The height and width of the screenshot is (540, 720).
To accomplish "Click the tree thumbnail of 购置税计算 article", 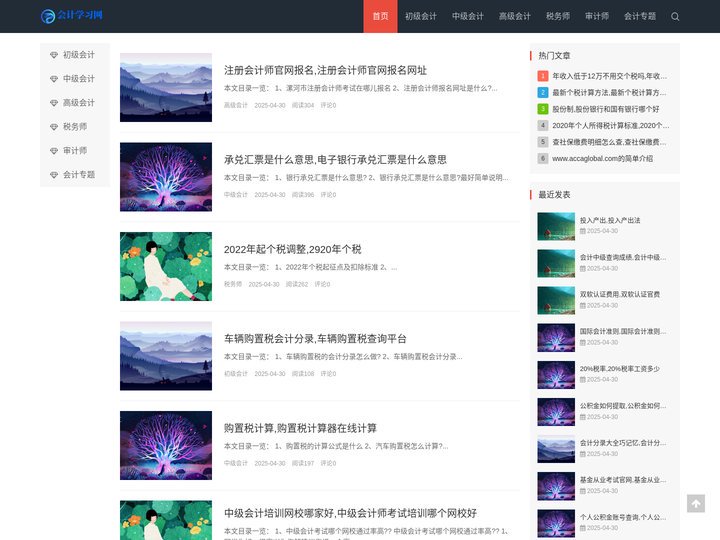I will (x=166, y=445).
